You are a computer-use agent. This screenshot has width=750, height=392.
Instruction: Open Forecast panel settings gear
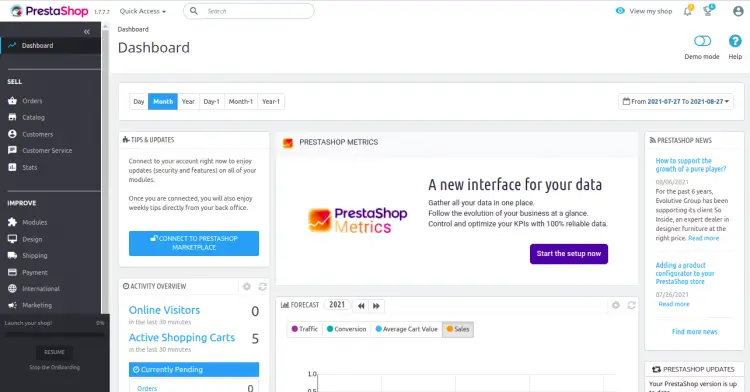616,305
